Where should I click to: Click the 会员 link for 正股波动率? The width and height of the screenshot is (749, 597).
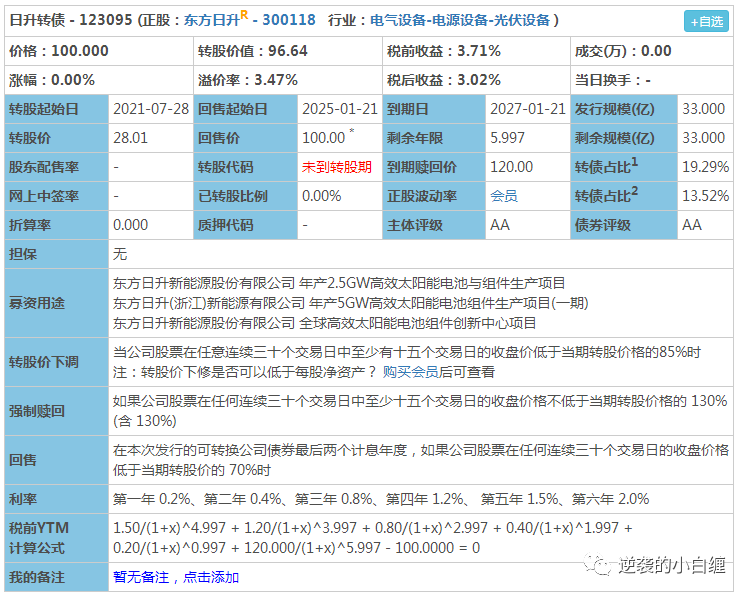pyautogui.click(x=503, y=196)
